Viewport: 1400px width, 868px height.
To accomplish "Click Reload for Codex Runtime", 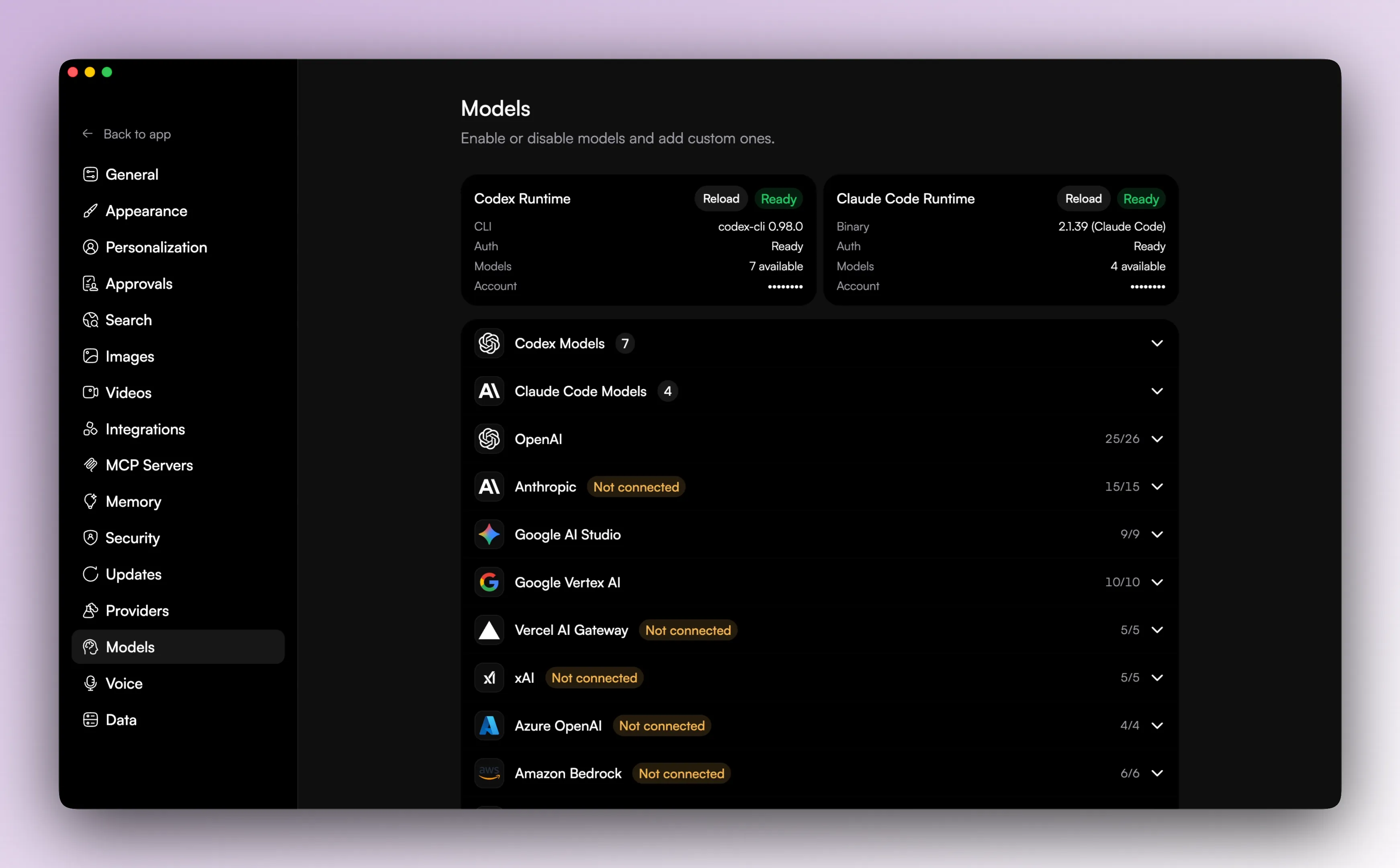I will (720, 198).
